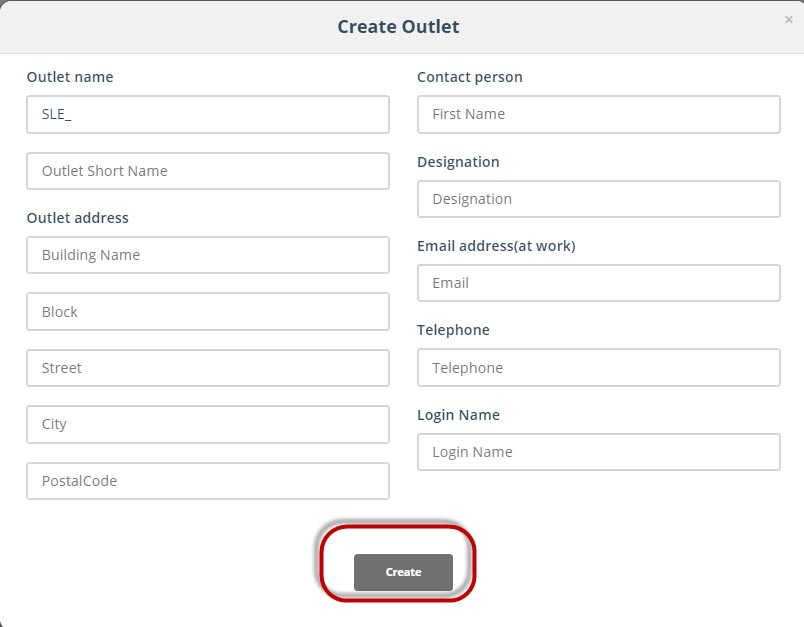The image size is (804, 627).
Task: Click the Login Name input field
Action: coord(598,452)
